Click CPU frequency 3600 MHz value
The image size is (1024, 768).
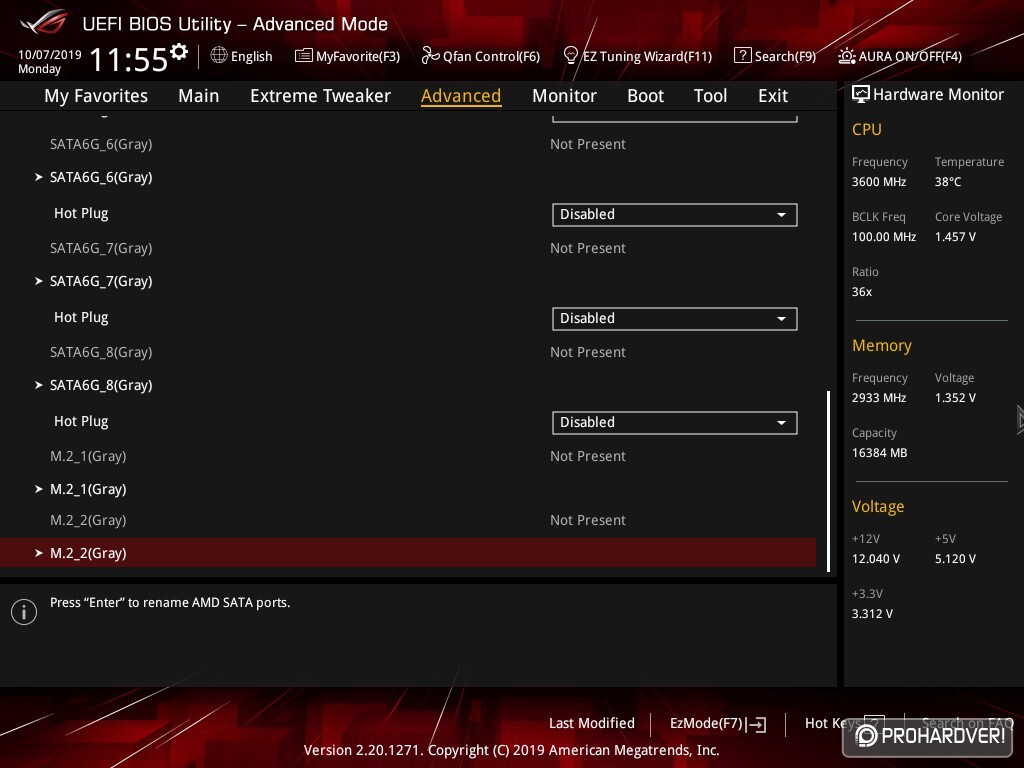tap(879, 182)
